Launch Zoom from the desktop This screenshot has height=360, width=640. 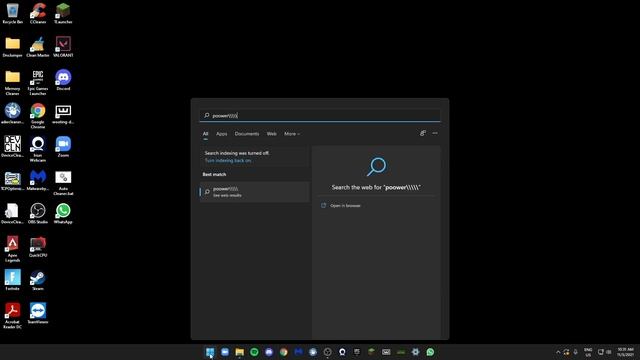click(63, 147)
